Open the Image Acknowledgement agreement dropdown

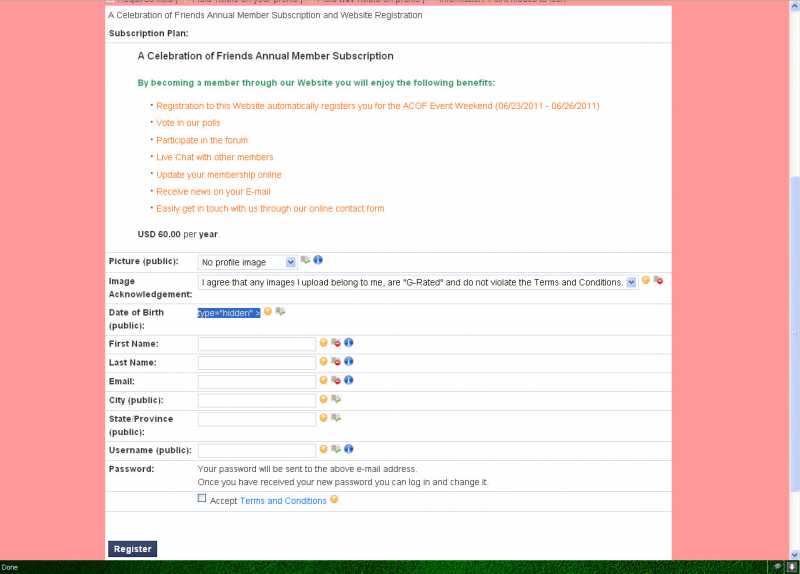point(417,282)
